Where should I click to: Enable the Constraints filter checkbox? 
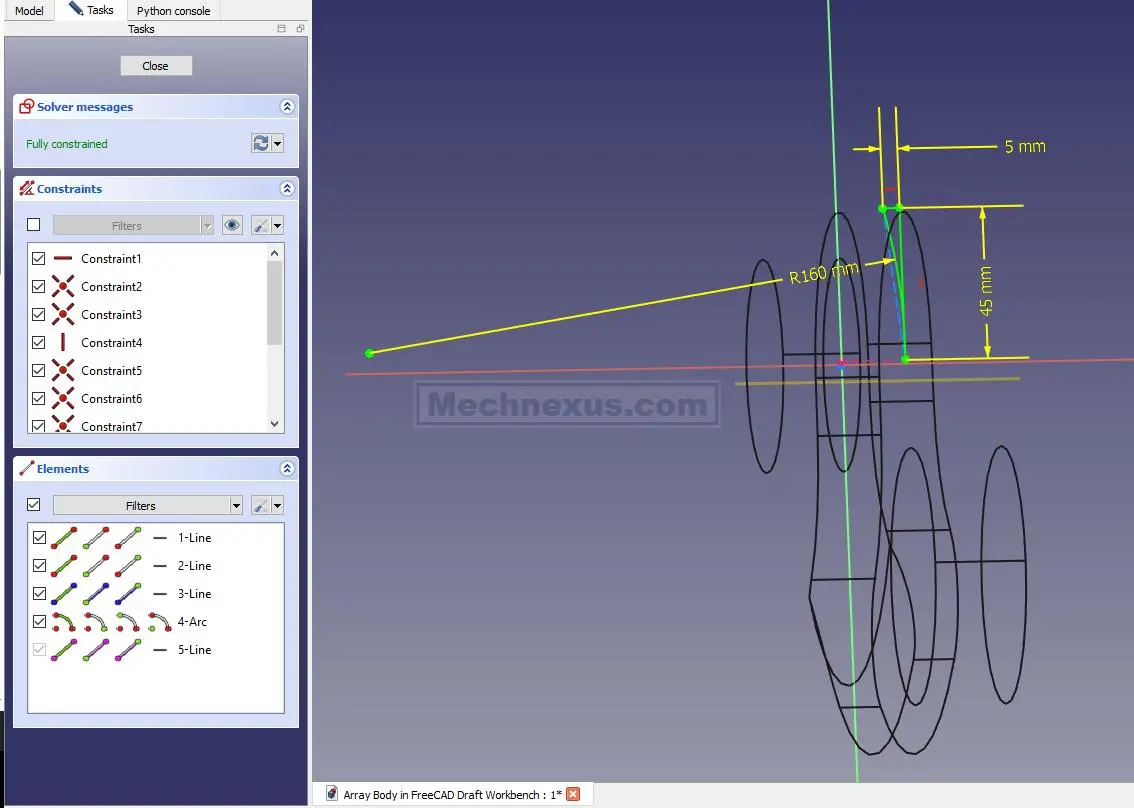pos(34,226)
